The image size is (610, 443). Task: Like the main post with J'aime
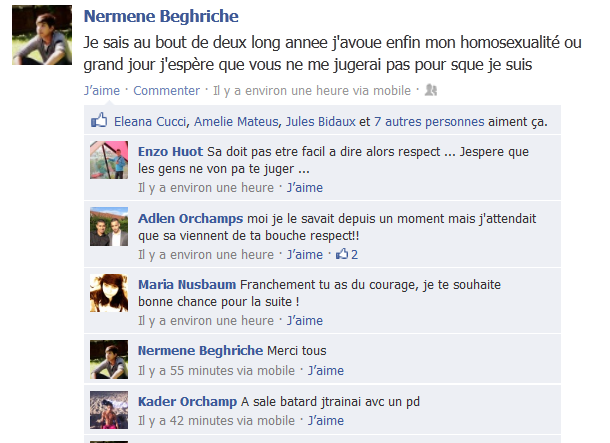[x=102, y=91]
